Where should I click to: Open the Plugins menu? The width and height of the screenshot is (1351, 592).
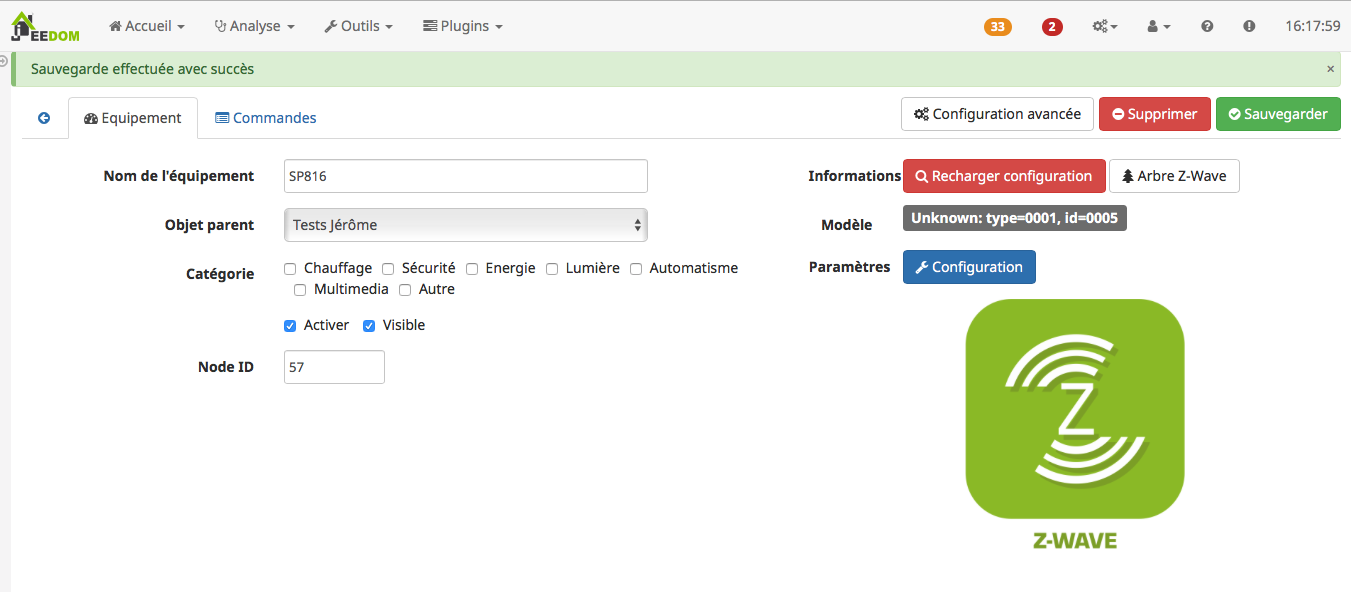click(x=462, y=27)
